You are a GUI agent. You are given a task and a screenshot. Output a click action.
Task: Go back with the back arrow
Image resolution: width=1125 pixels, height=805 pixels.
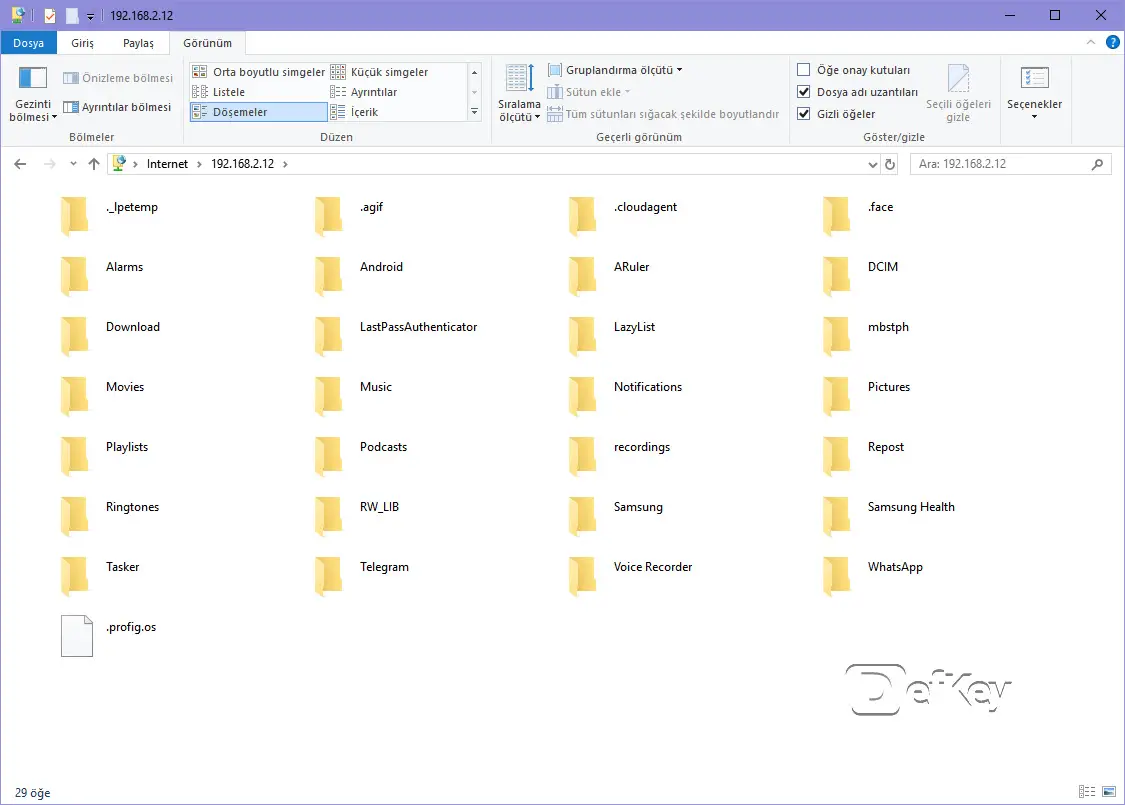(20, 164)
